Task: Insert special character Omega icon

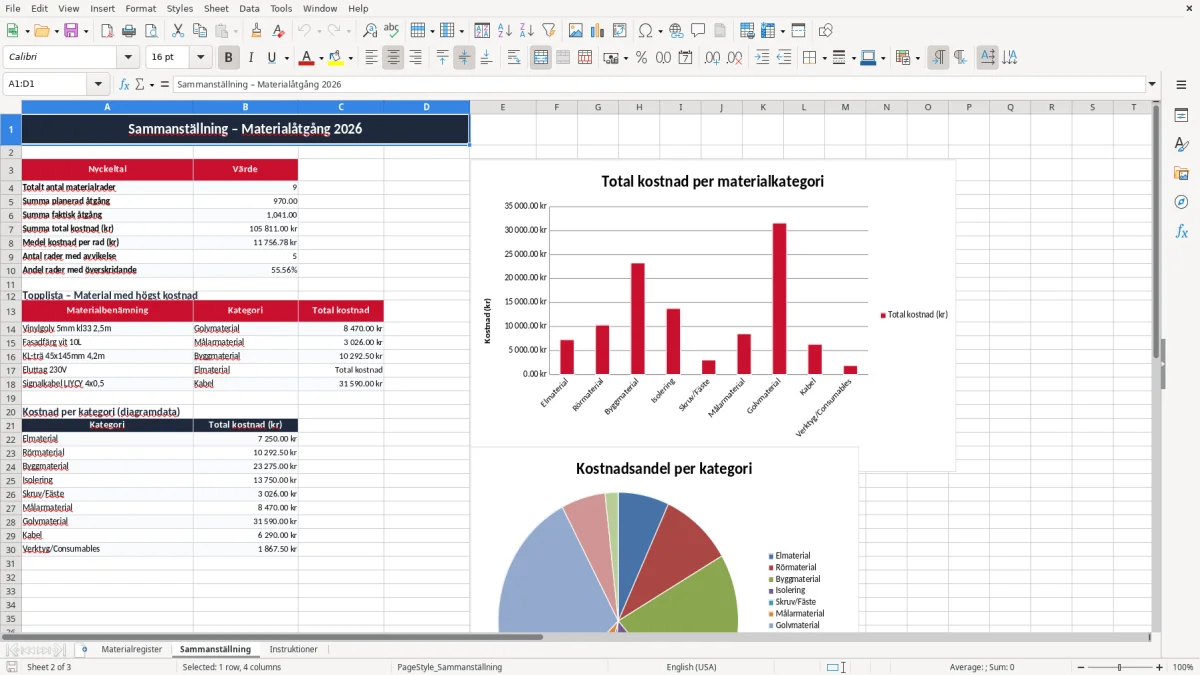Action: [x=645, y=31]
